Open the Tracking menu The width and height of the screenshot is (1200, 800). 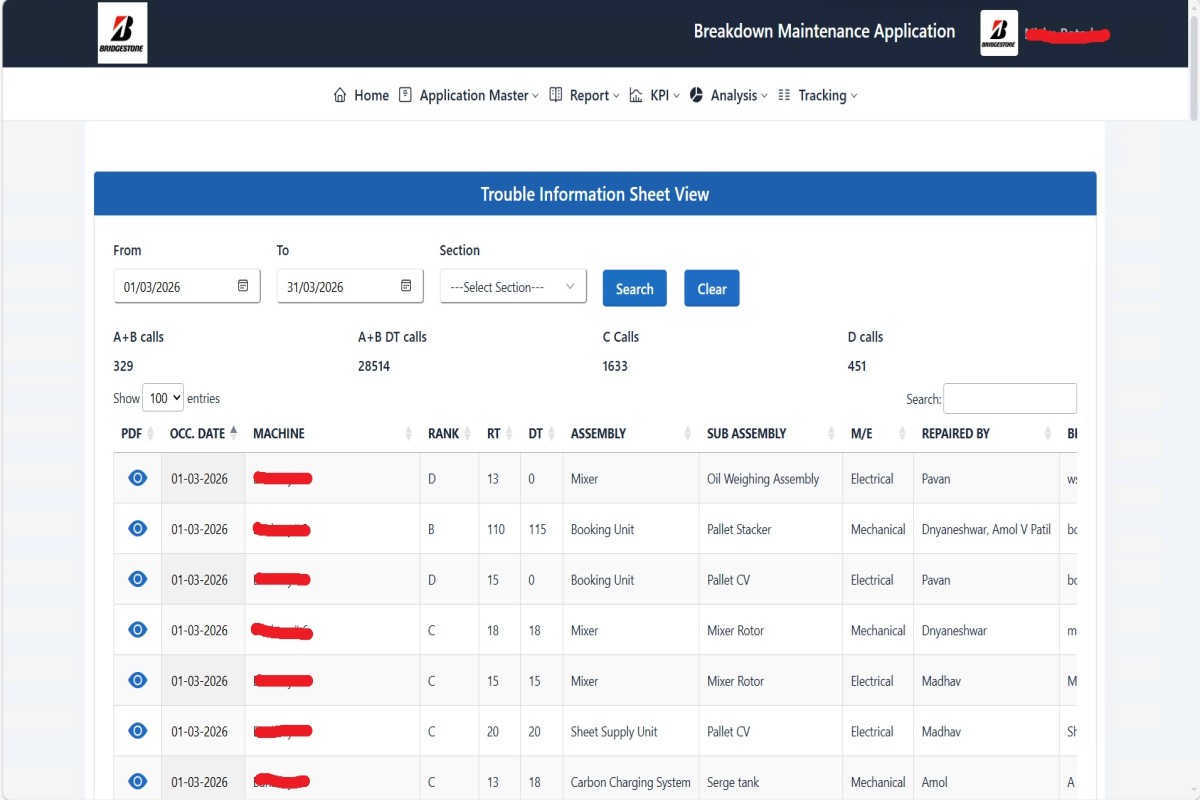818,95
